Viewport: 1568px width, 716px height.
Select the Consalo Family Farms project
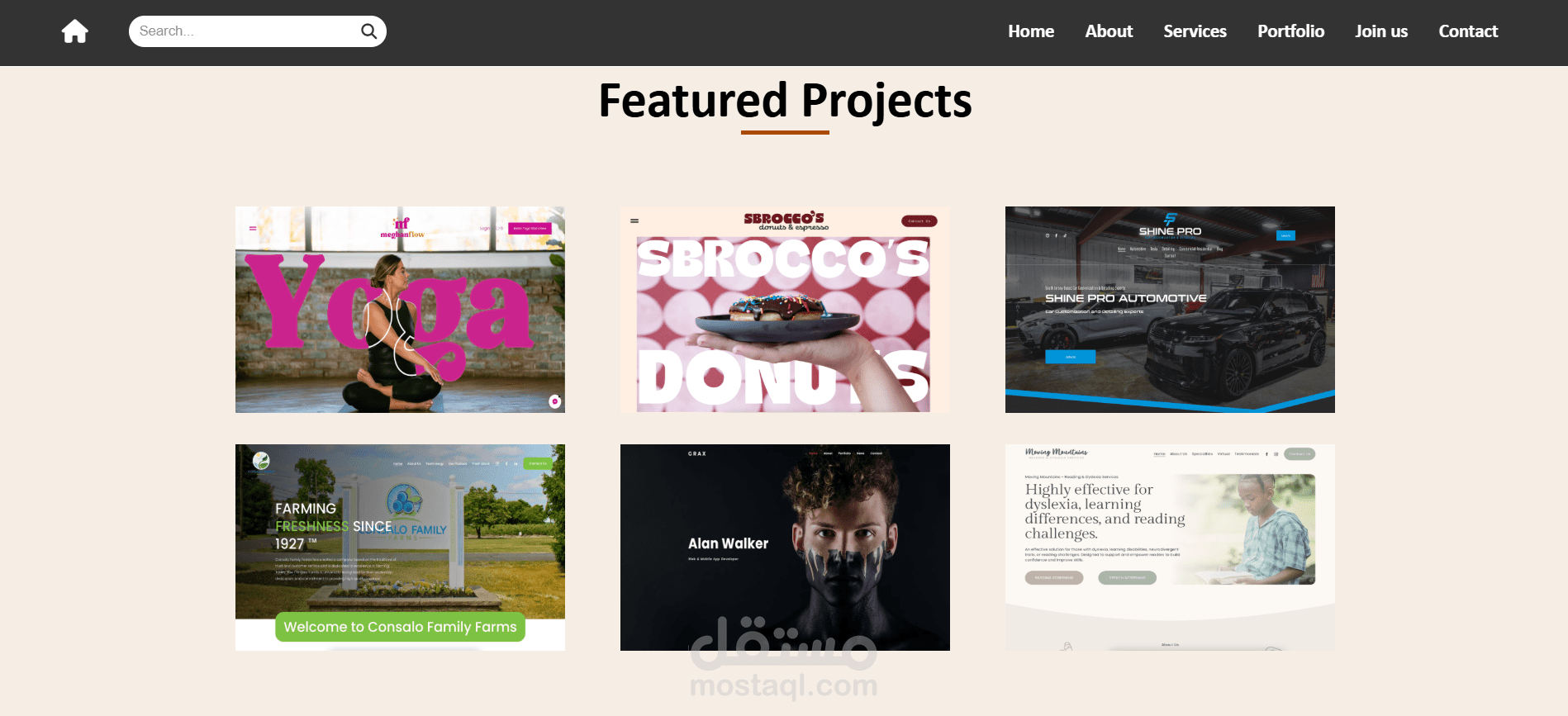coord(400,548)
